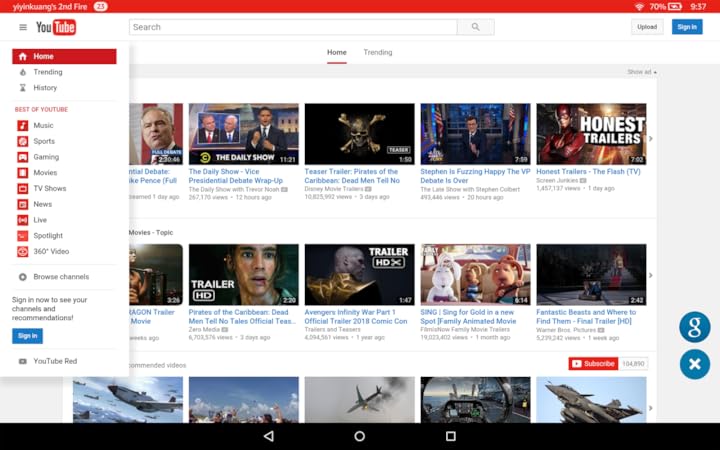Open the Honest Trailers Flash video thumbnail
720x450 pixels.
(591, 134)
